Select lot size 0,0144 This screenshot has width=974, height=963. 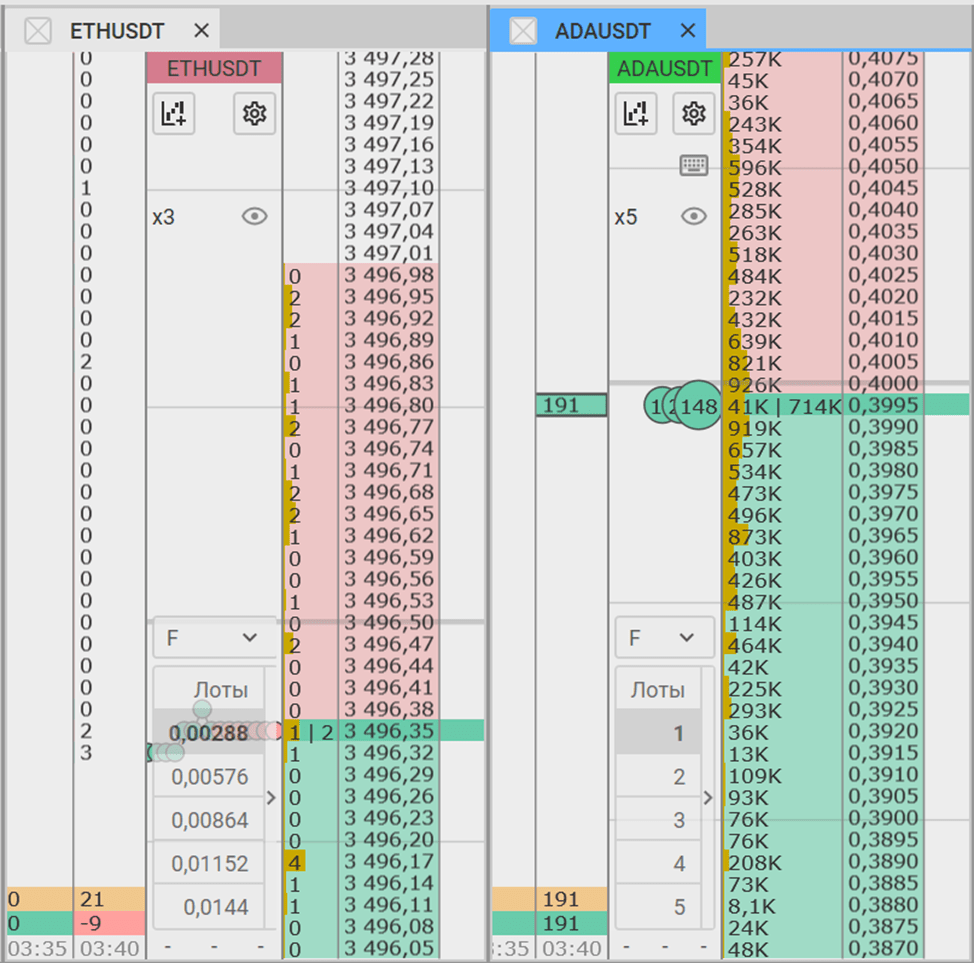(x=209, y=907)
